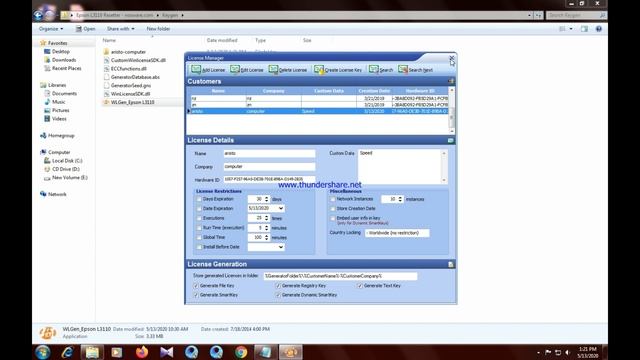
Task: Click the Executions spinner arrows
Action: [x=267, y=218]
